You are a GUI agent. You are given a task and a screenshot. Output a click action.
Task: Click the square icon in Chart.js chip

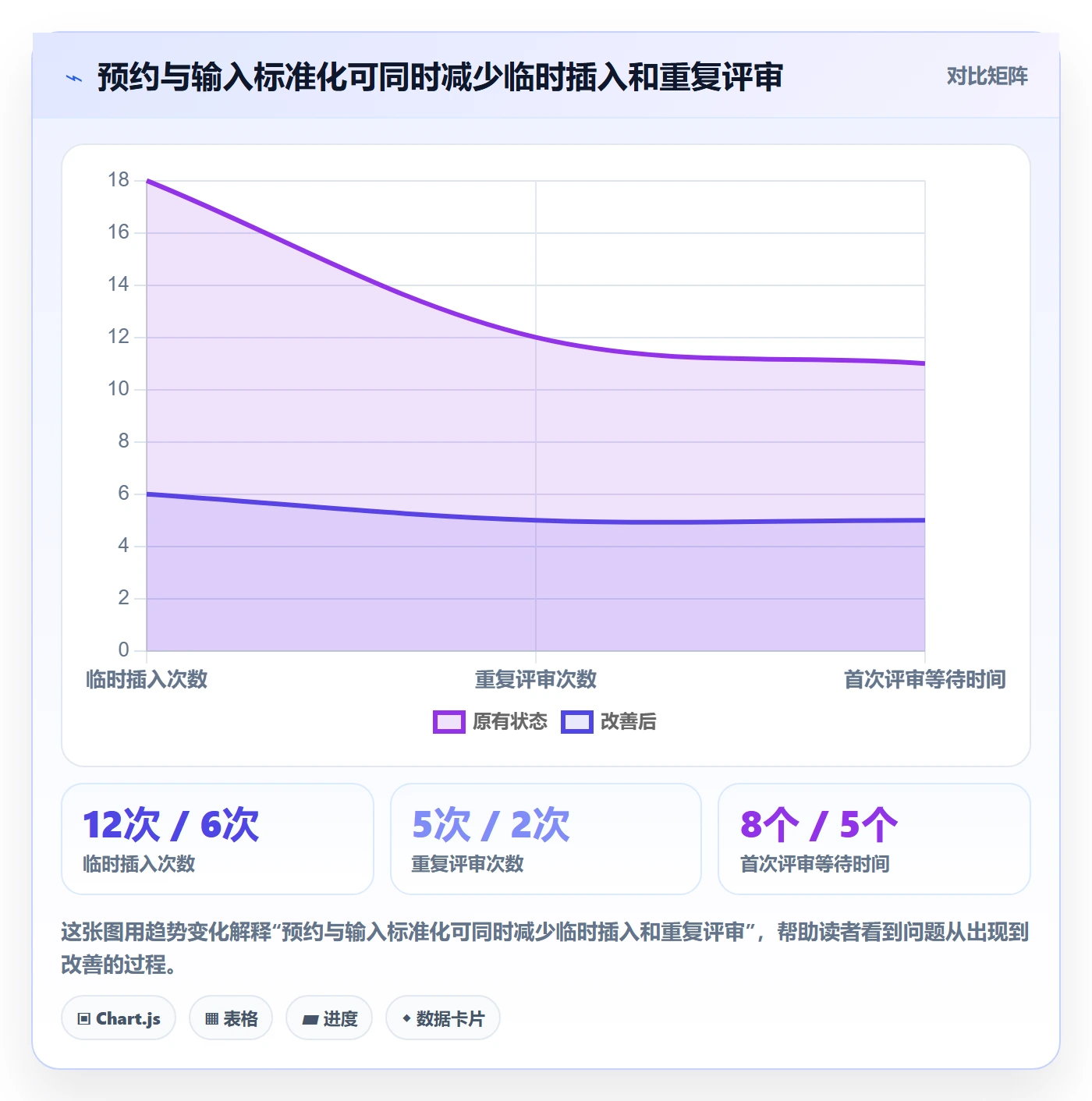point(84,1018)
